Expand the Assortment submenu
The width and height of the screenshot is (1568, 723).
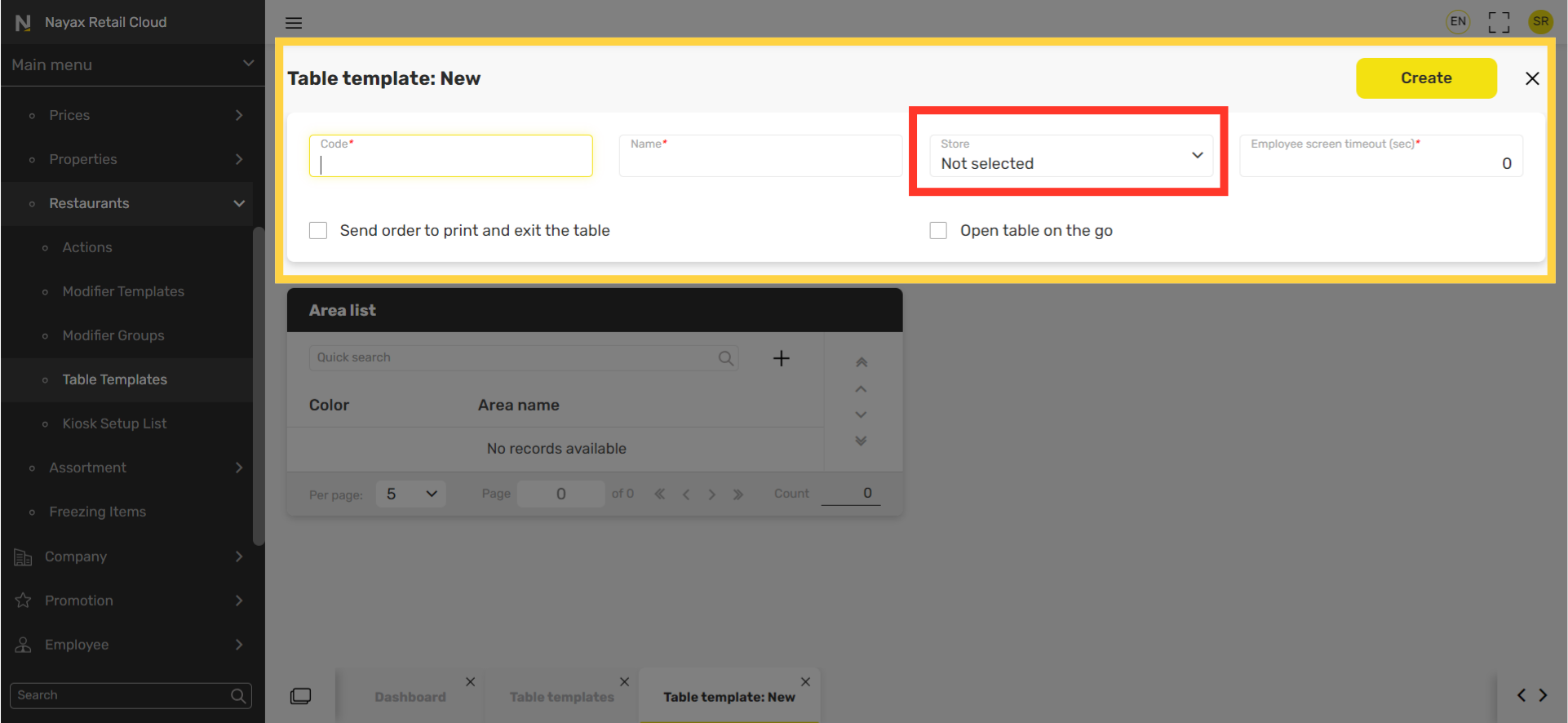(238, 468)
